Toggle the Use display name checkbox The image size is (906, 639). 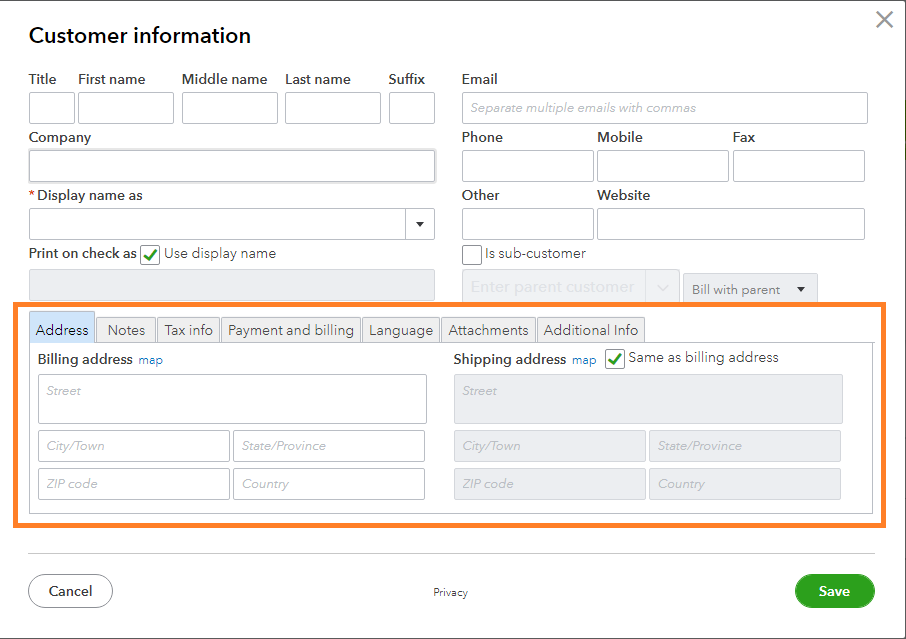tap(150, 254)
